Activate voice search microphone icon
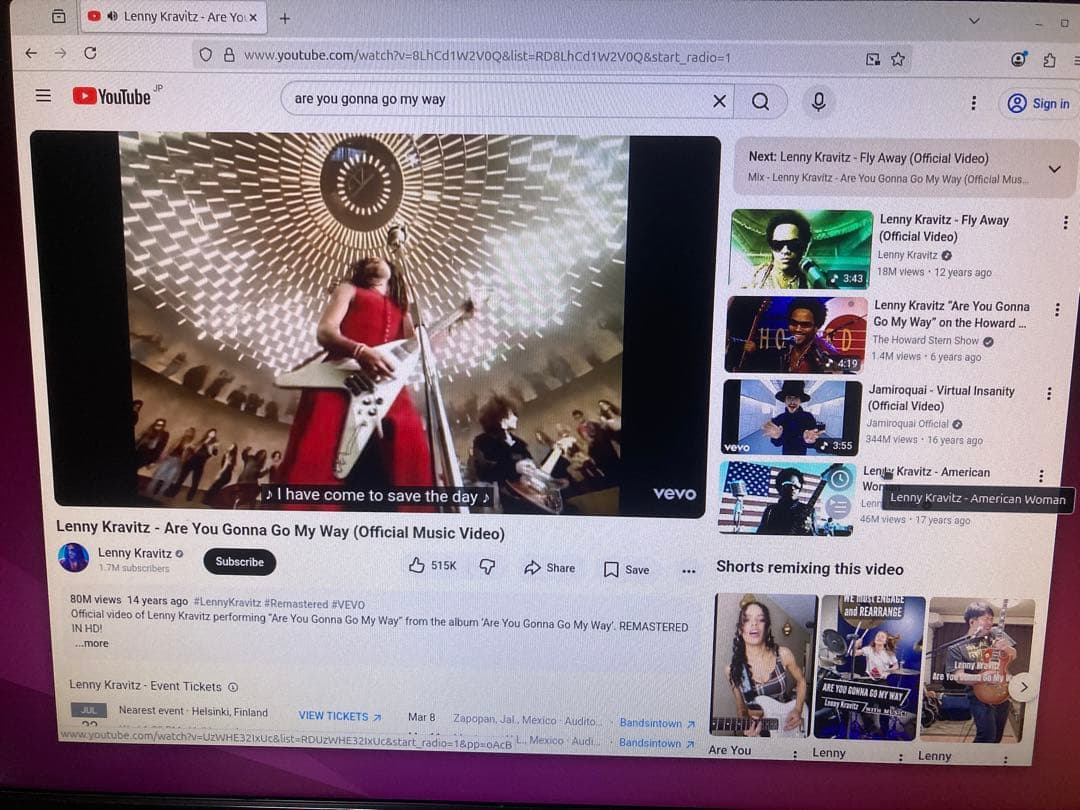Image resolution: width=1080 pixels, height=810 pixels. click(818, 102)
